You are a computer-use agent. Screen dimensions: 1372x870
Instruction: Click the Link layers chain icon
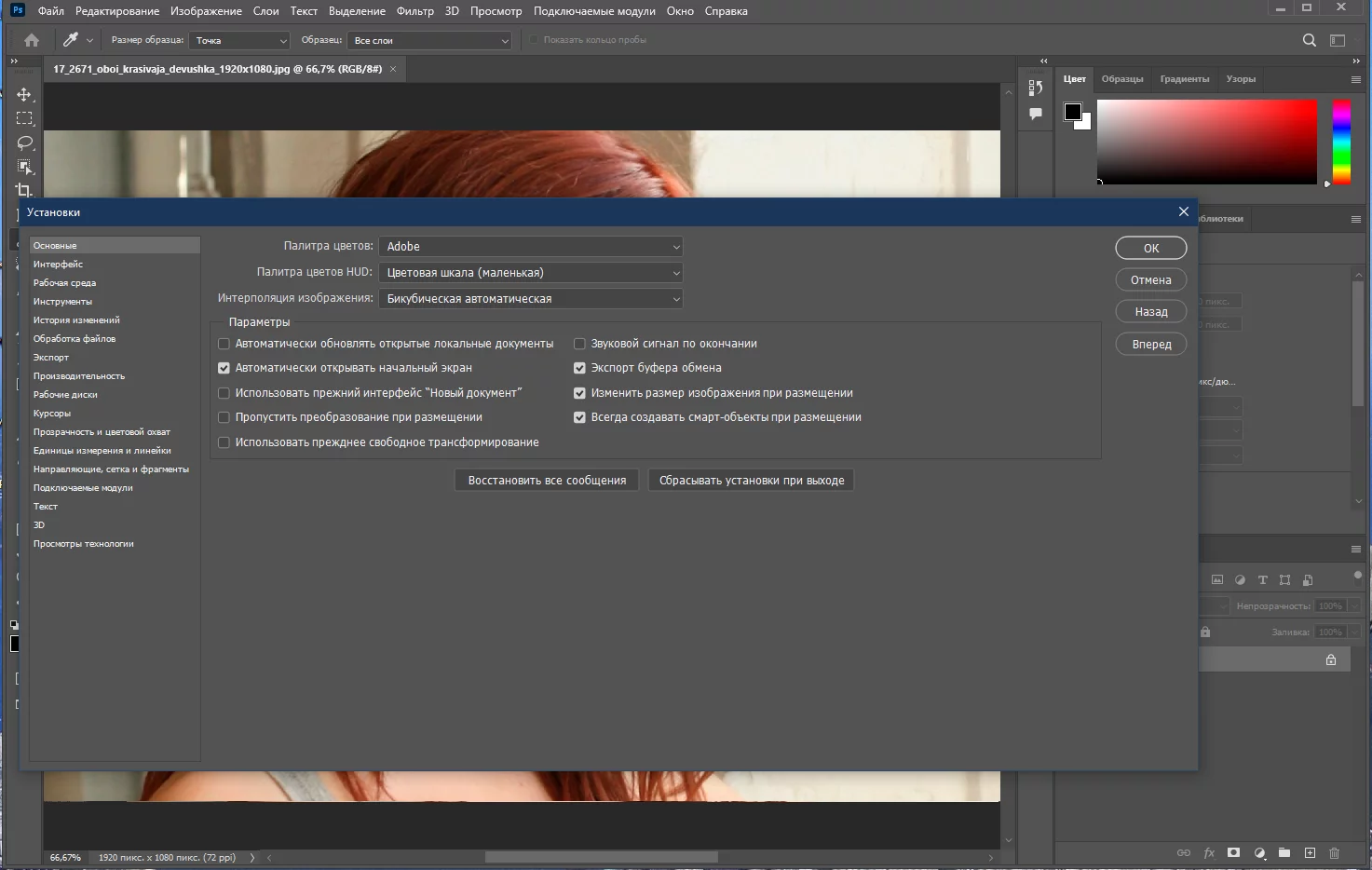(x=1184, y=852)
